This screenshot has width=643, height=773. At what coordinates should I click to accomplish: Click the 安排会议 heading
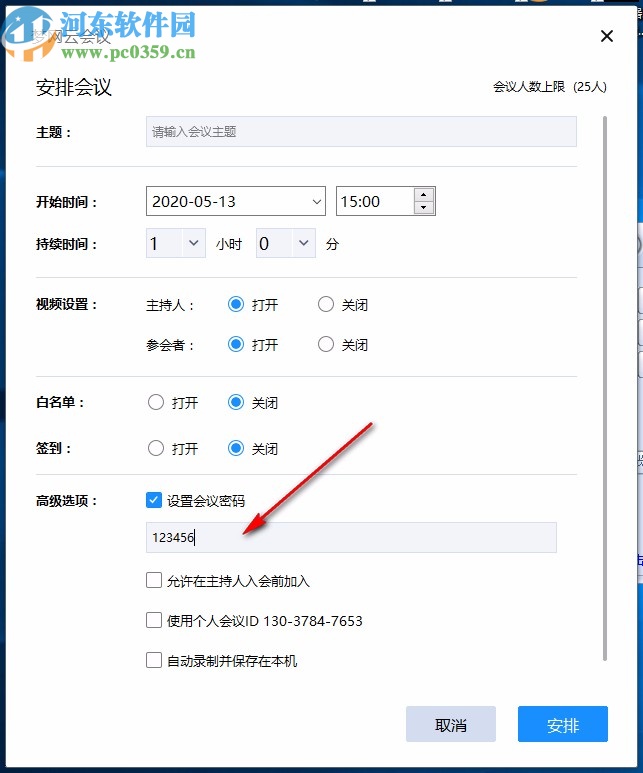[x=74, y=88]
